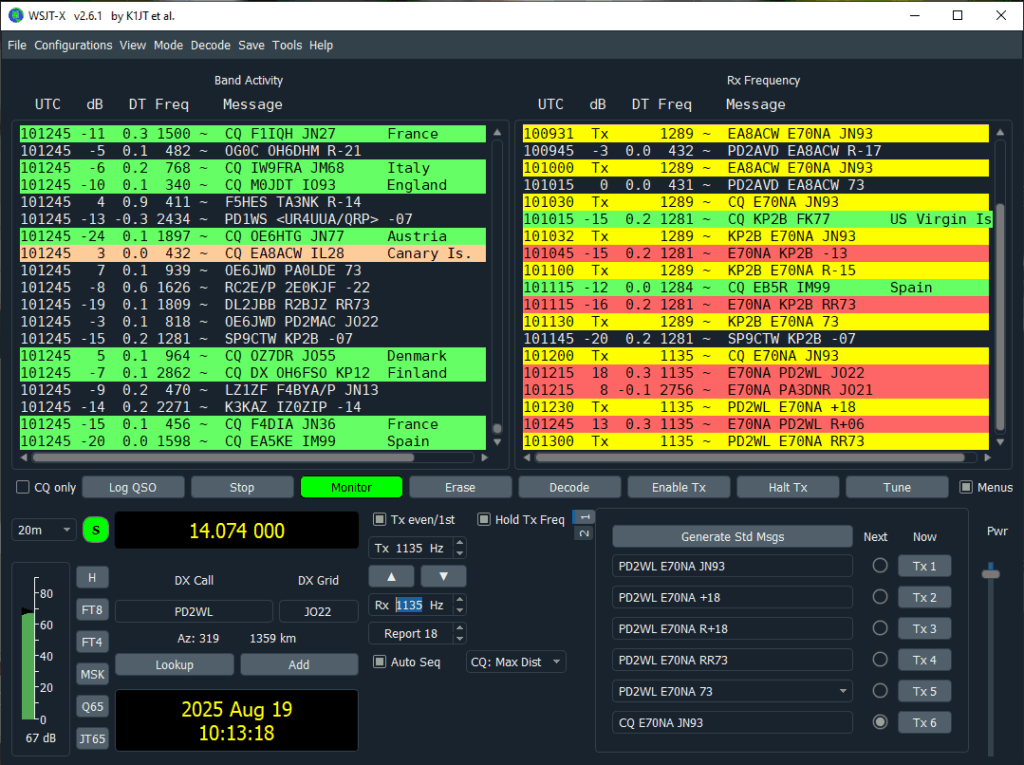The height and width of the screenshot is (765, 1024).
Task: Click the Enable Tx button
Action: pos(678,487)
